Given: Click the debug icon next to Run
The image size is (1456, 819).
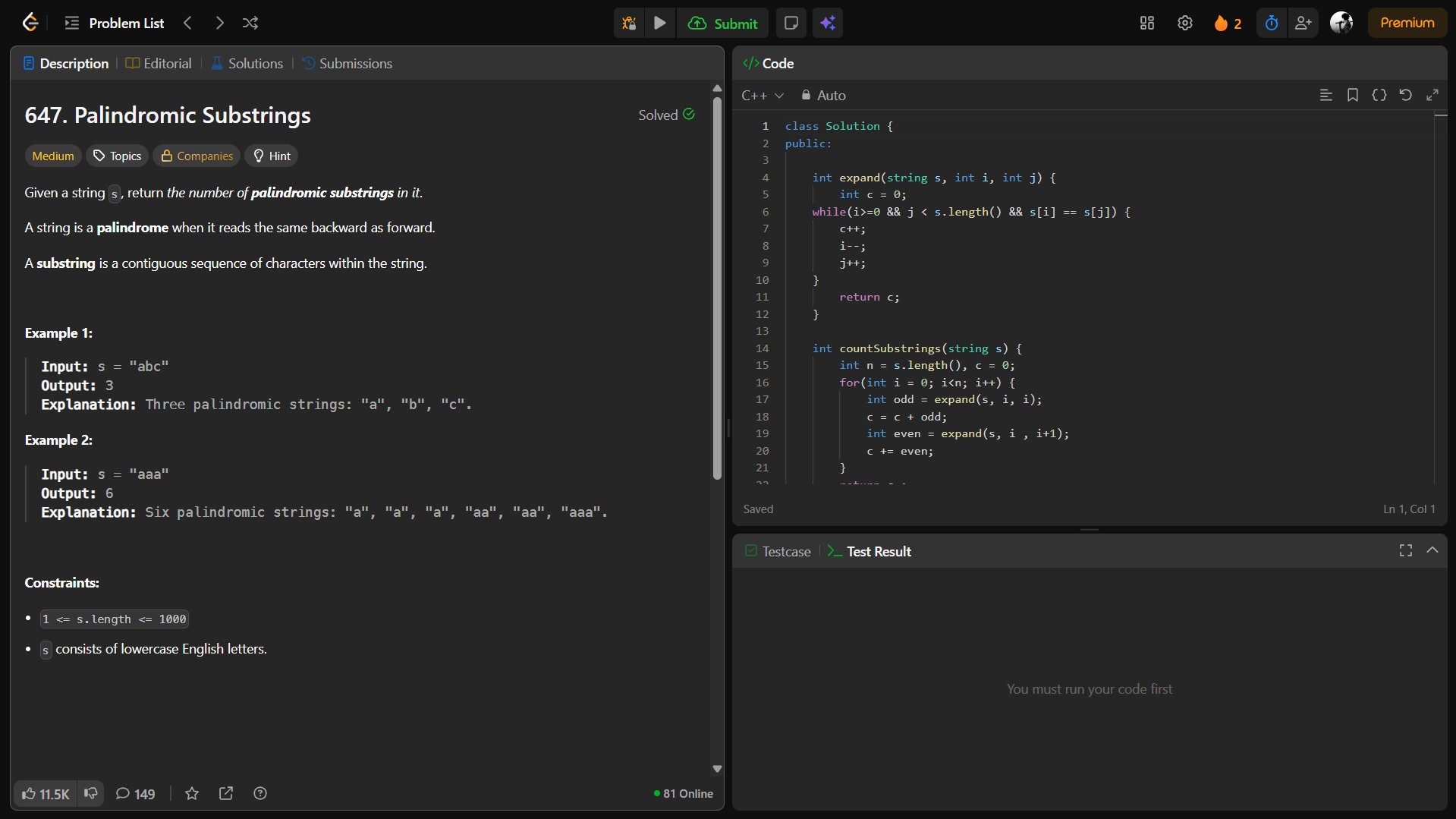Looking at the screenshot, I should click(629, 23).
